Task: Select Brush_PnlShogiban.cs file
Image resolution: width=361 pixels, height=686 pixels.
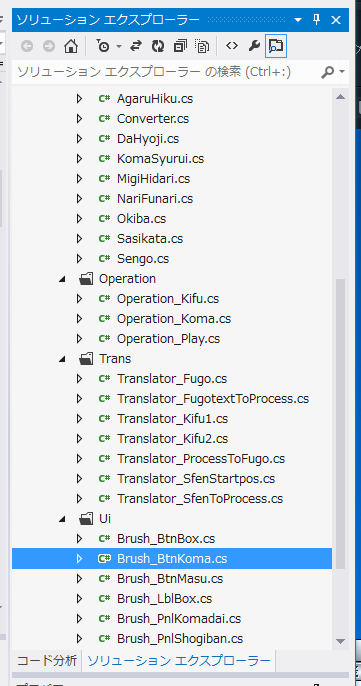Action: 180,639
